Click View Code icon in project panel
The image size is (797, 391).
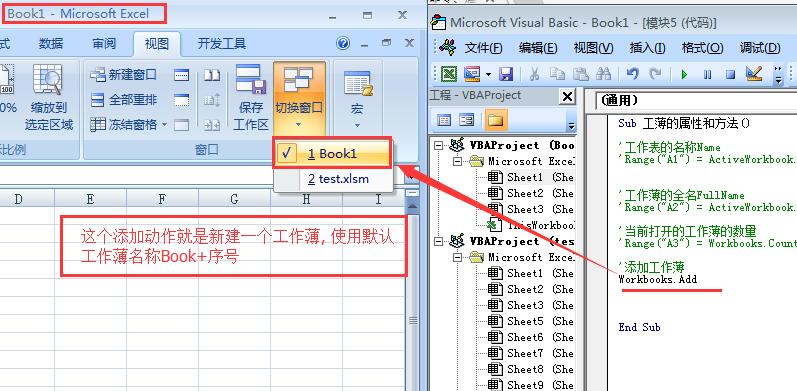444,120
